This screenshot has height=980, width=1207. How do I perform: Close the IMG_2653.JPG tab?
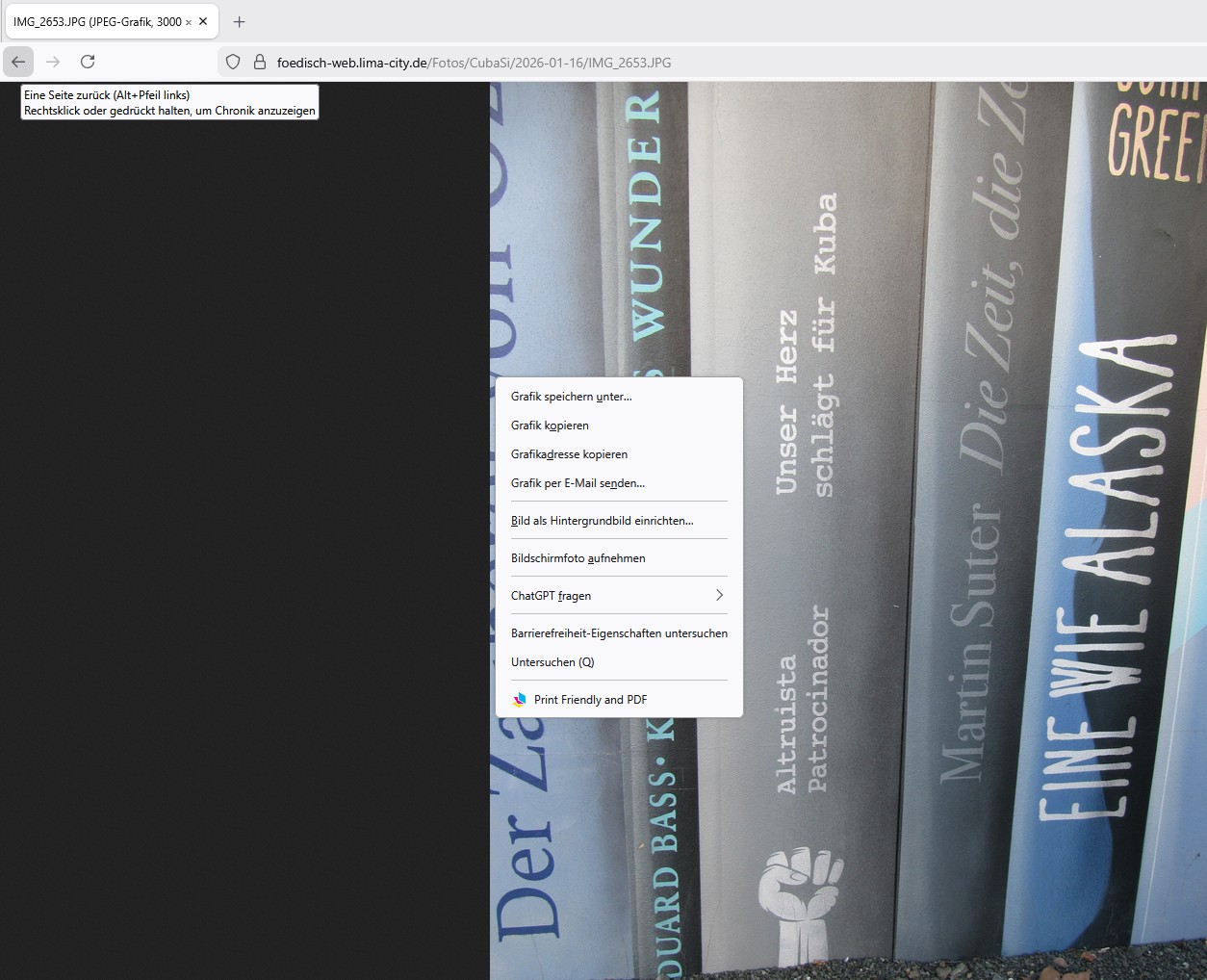[x=203, y=21]
